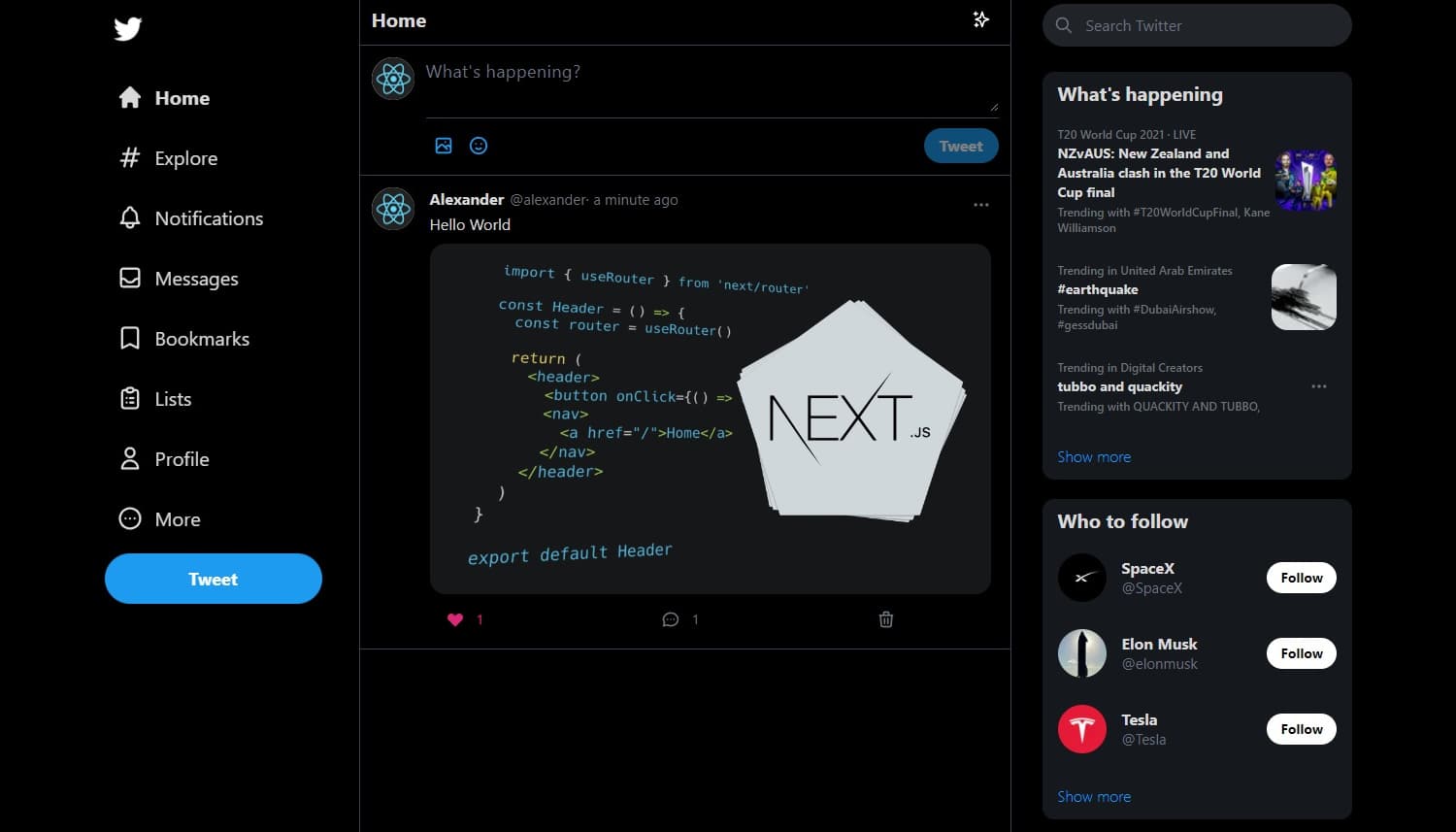Open Elon Musk profile avatar
Screen dimensions: 1456x832
pos(1082,653)
